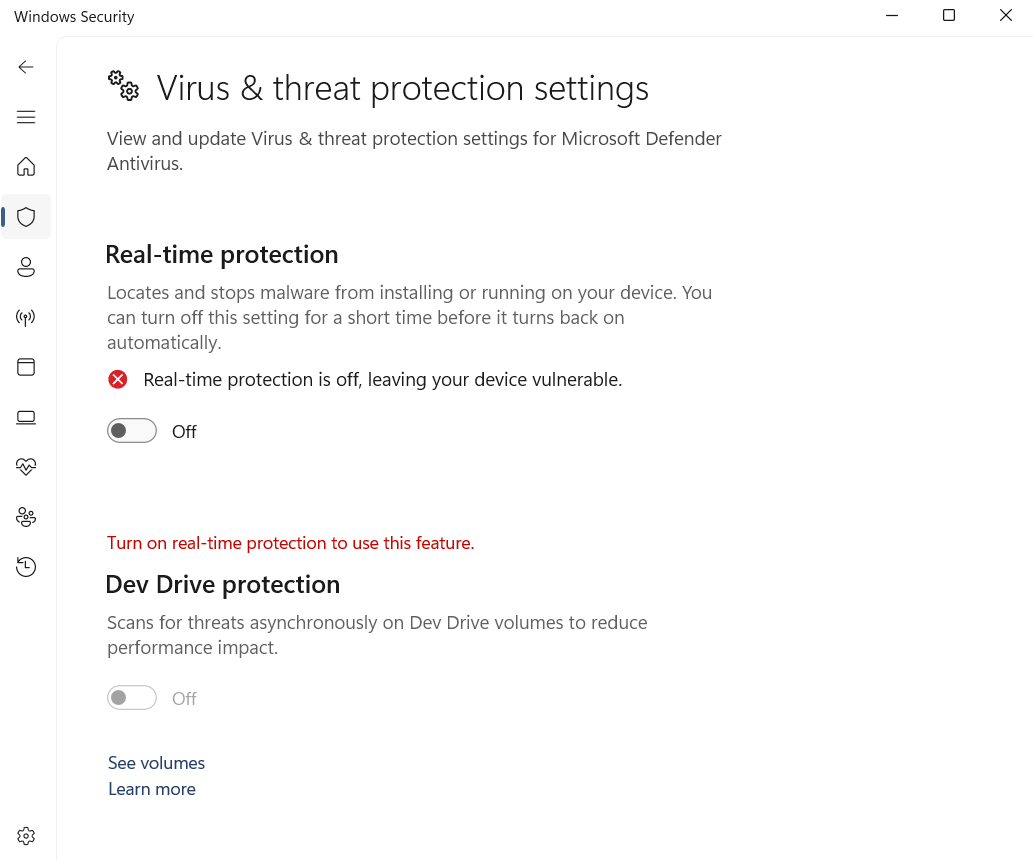Open Settings gear in the sidebar

(x=26, y=836)
